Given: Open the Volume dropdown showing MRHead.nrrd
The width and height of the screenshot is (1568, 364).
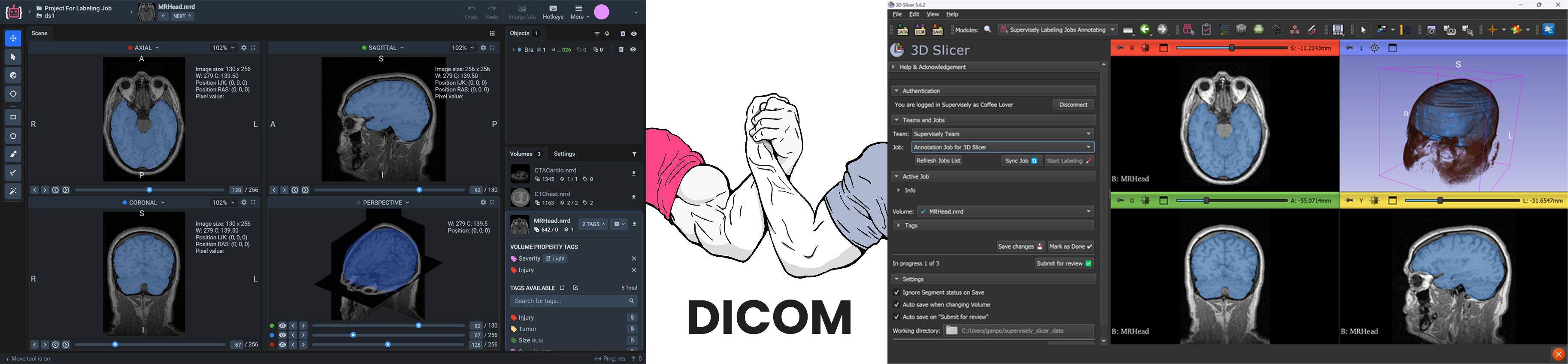Looking at the screenshot, I should (x=1005, y=212).
